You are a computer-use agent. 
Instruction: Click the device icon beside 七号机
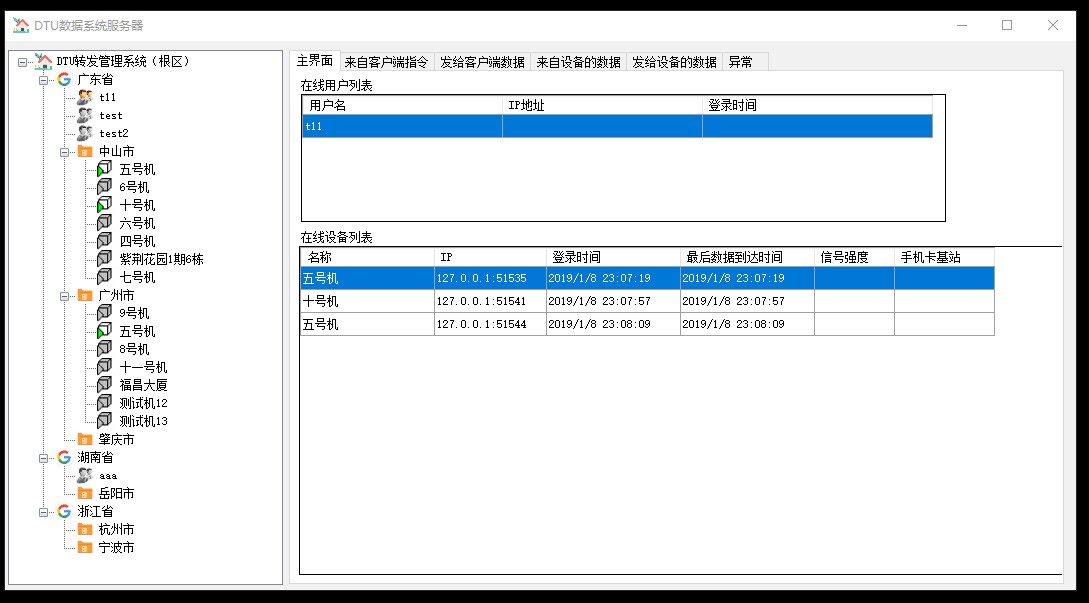[x=104, y=277]
